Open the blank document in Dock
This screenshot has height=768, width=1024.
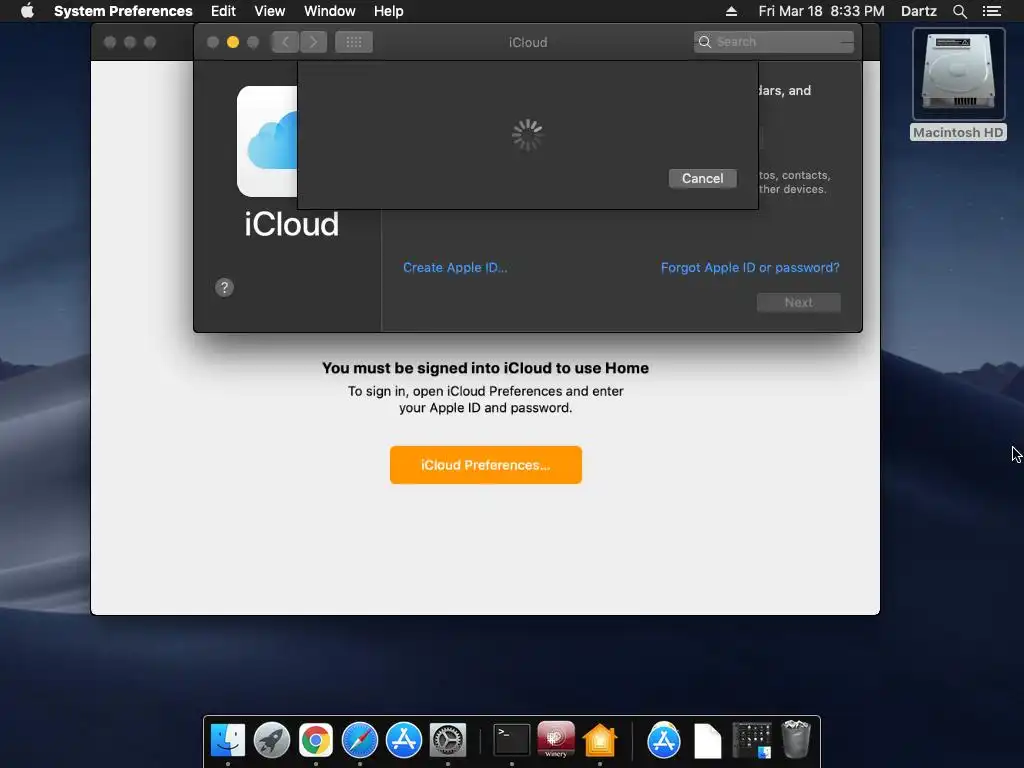coord(707,741)
